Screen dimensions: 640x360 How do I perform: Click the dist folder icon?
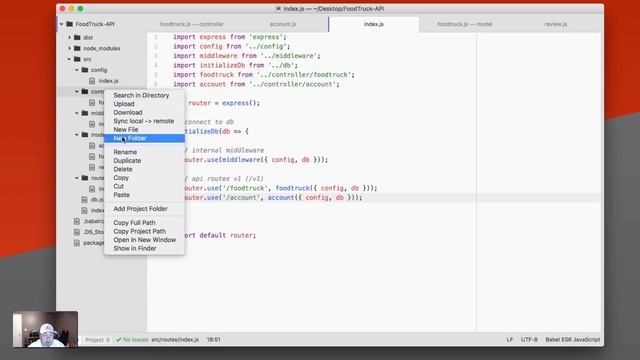point(77,37)
